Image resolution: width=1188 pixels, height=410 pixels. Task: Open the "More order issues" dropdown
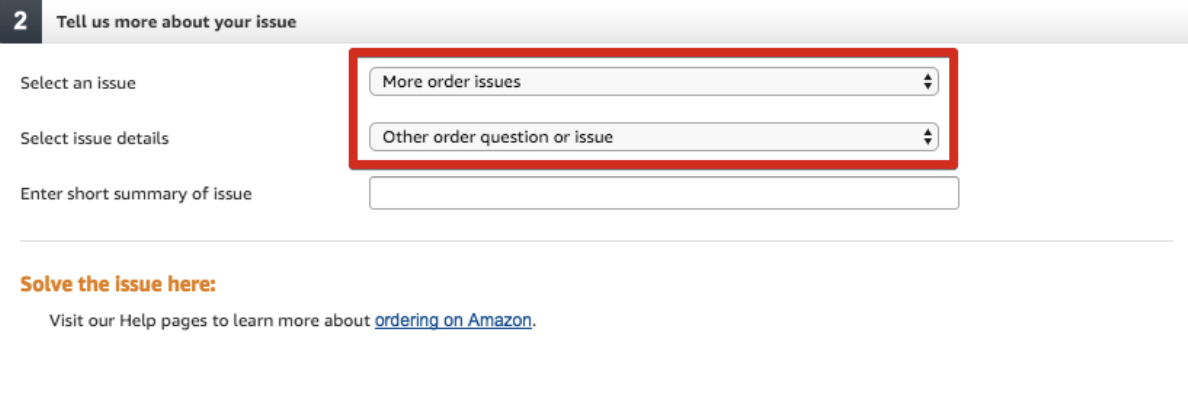[x=652, y=82]
